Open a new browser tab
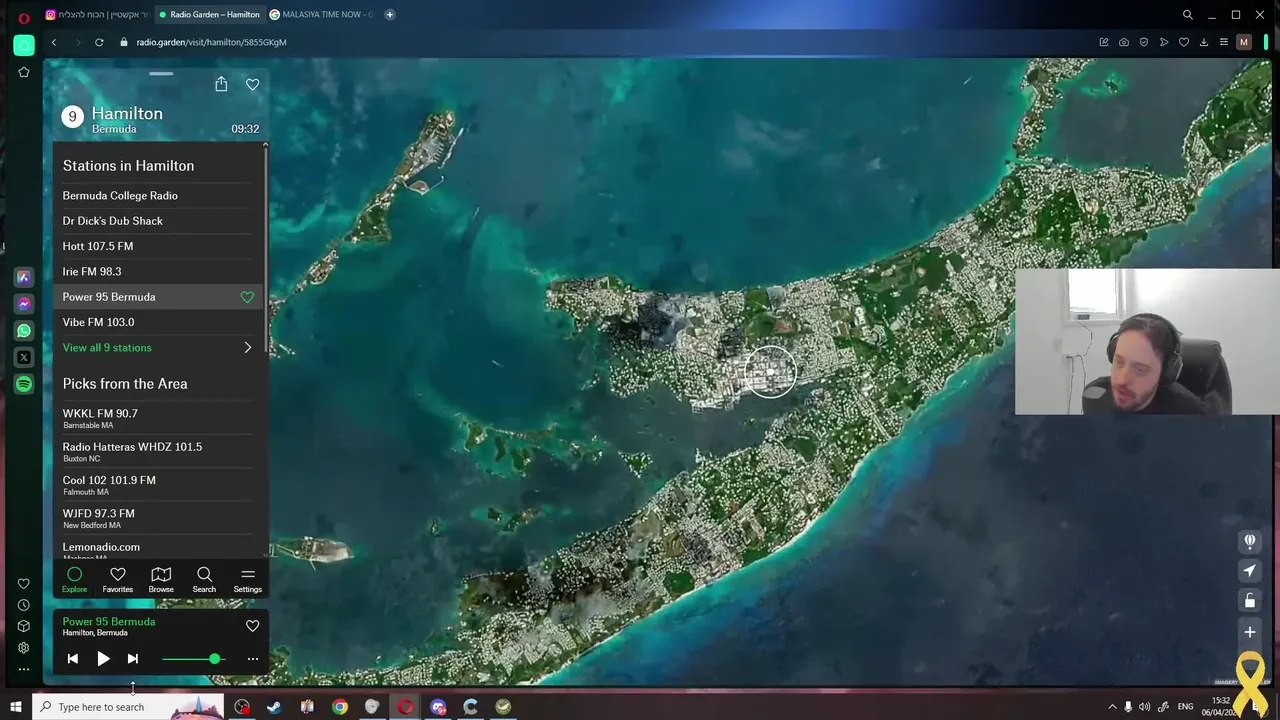The height and width of the screenshot is (720, 1280). pyautogui.click(x=389, y=14)
